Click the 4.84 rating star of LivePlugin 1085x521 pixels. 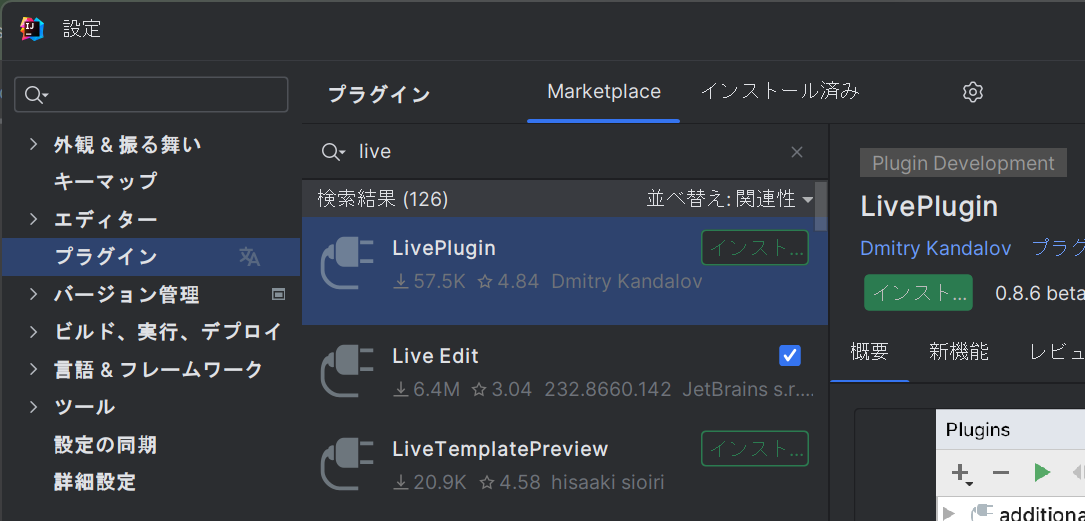tap(485, 282)
